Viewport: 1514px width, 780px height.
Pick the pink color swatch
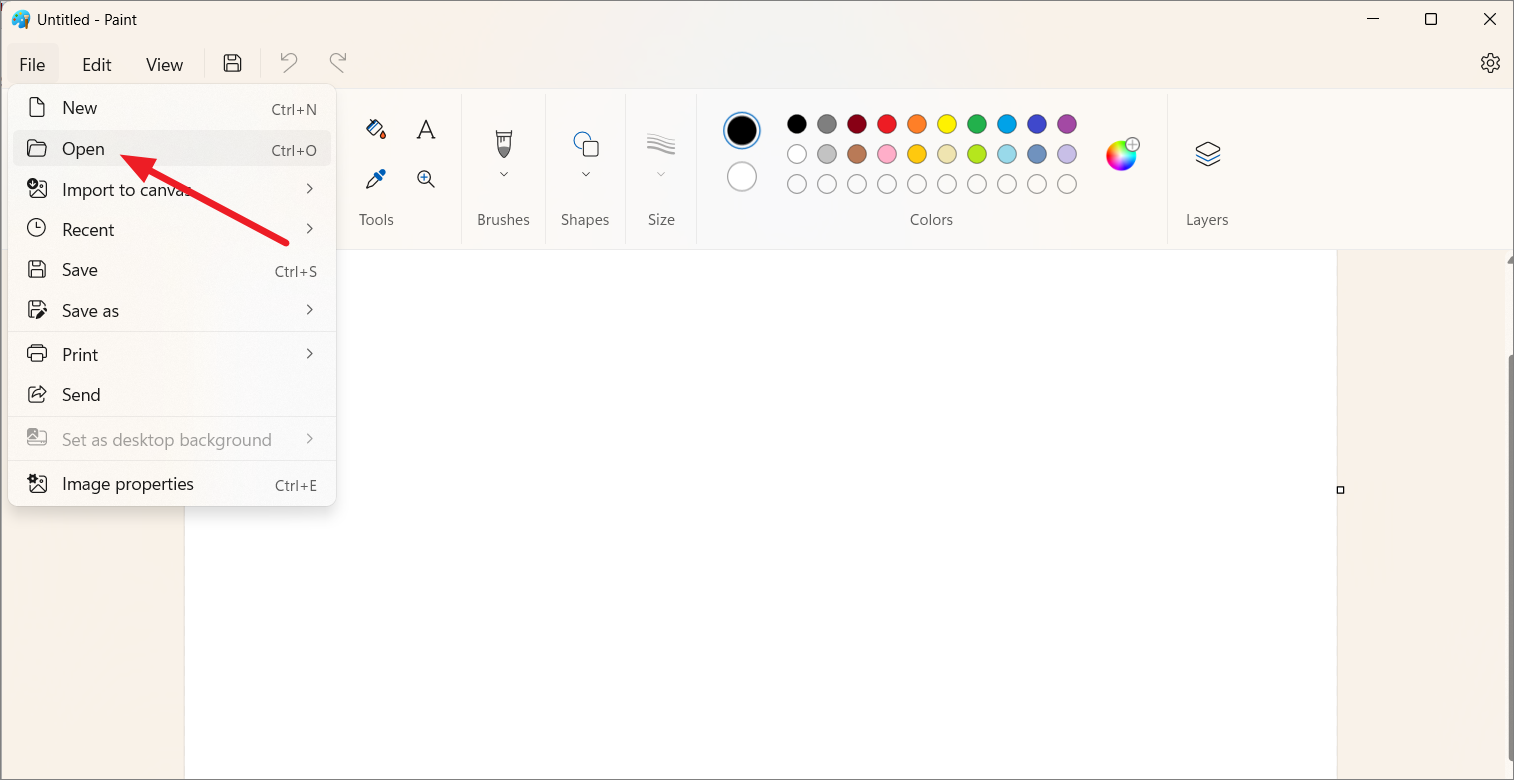click(x=887, y=154)
